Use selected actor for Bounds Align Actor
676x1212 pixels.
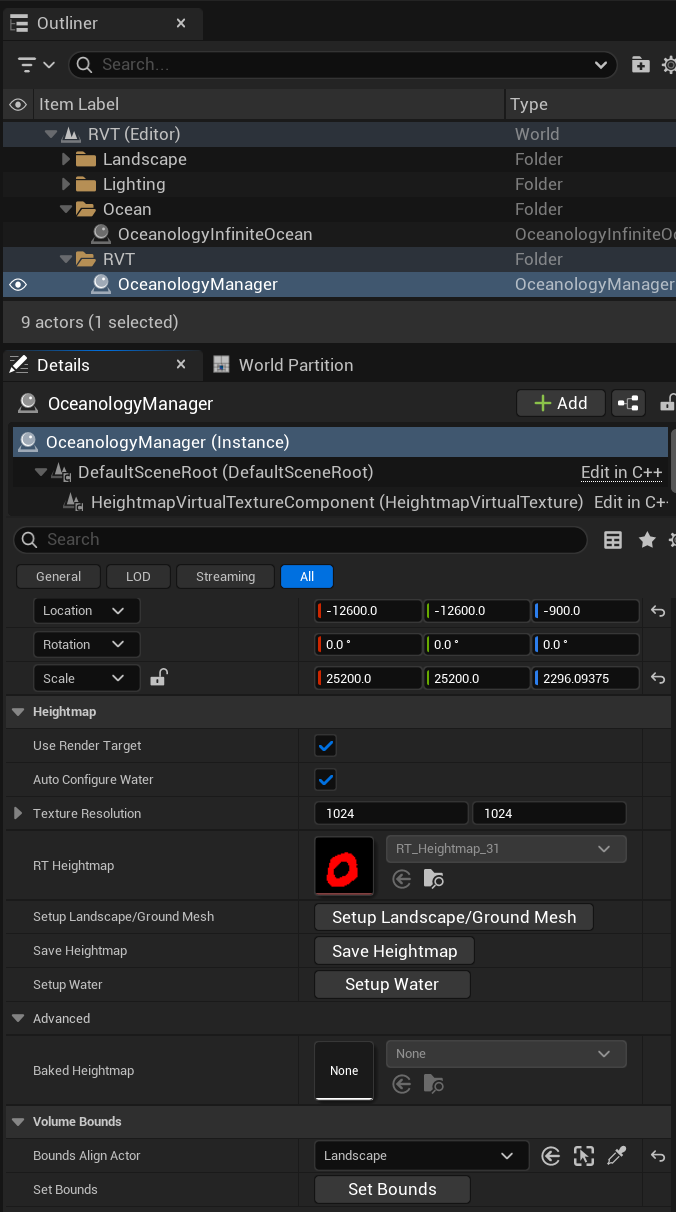(550, 1156)
